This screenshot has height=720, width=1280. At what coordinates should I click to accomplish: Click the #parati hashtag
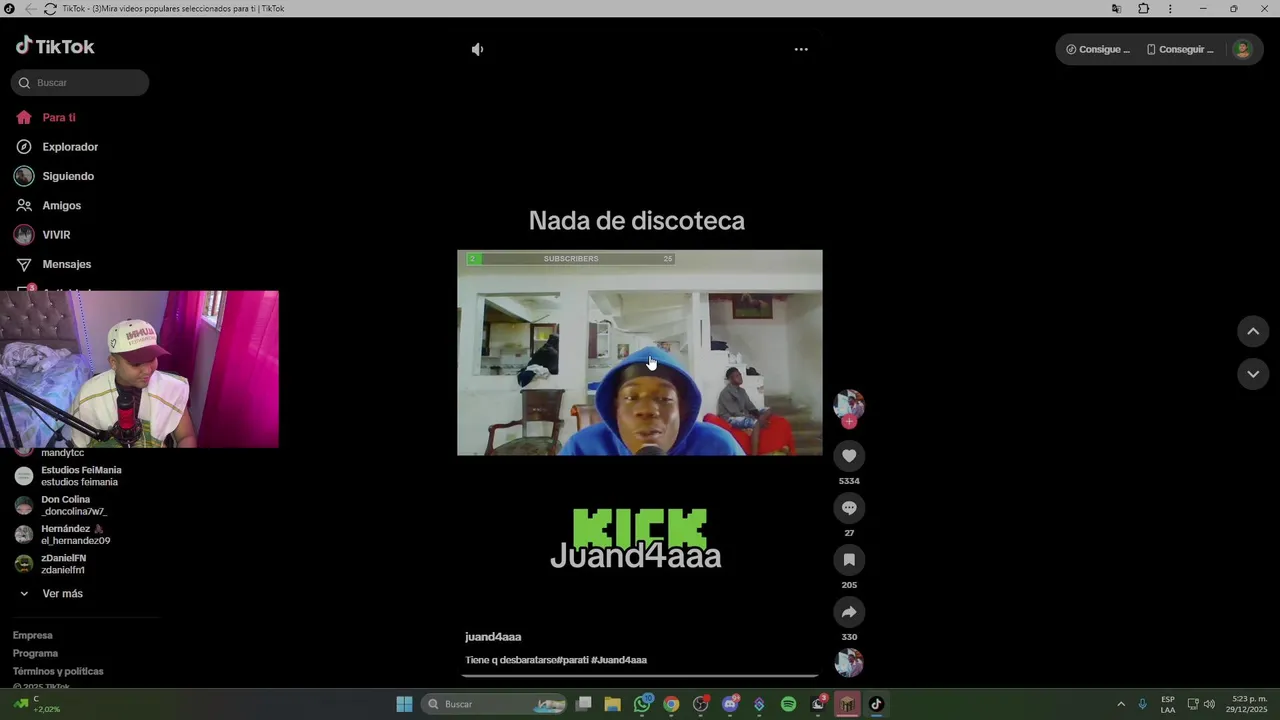[572, 660]
